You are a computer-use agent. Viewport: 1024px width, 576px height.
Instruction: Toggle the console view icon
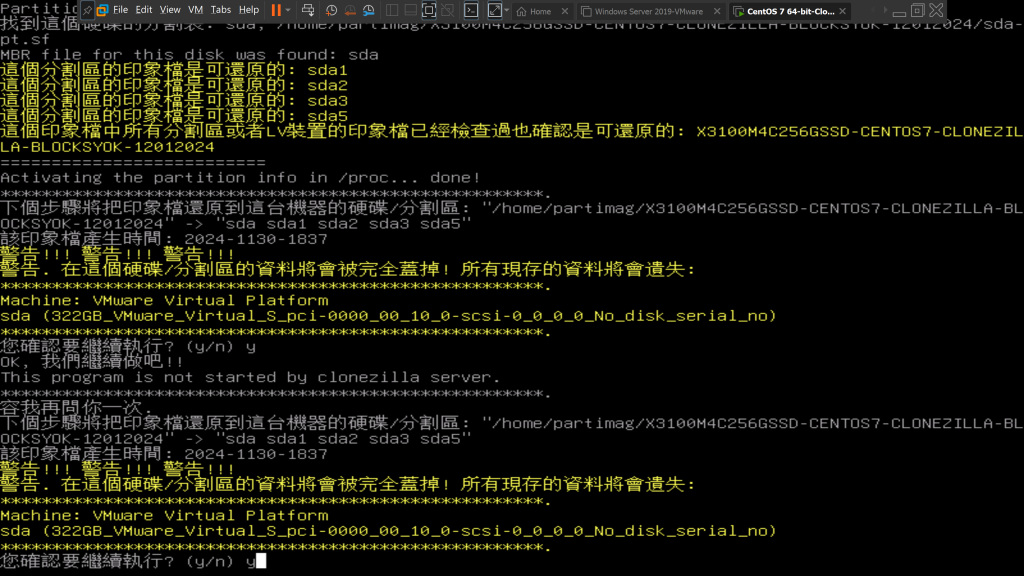[472, 10]
